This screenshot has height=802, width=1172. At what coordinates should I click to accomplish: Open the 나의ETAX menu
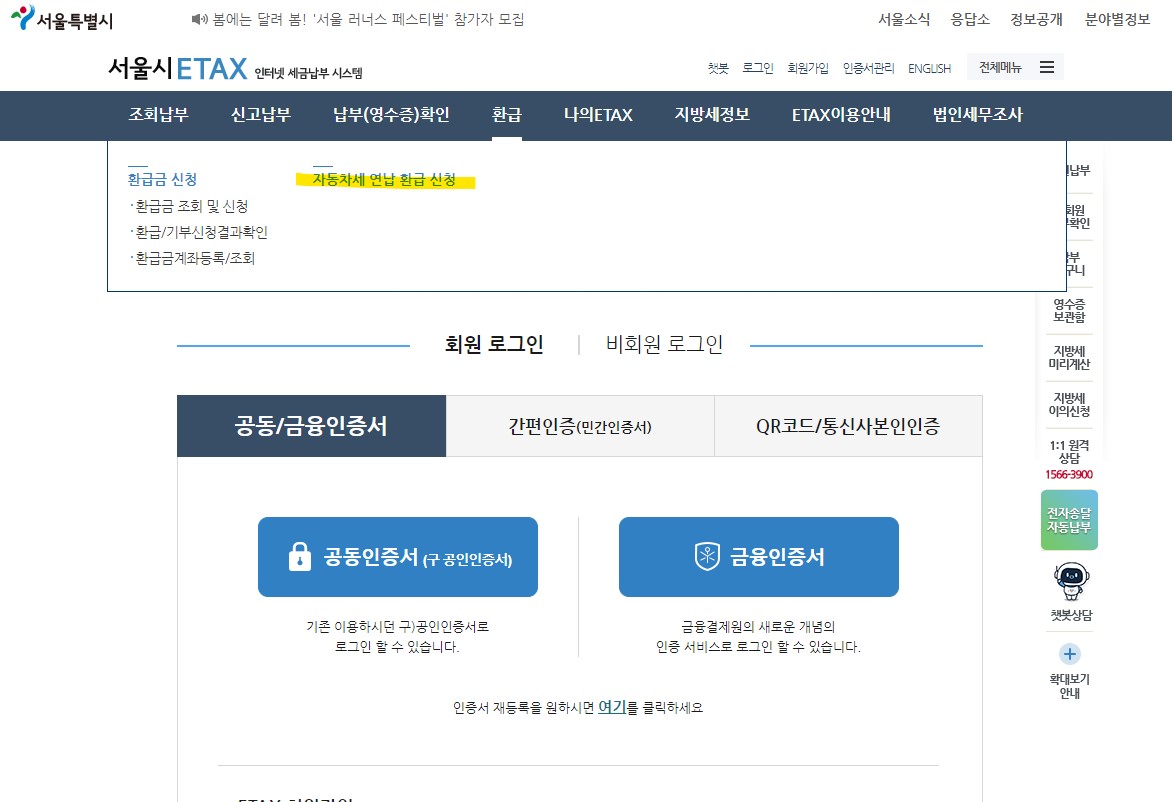(598, 116)
